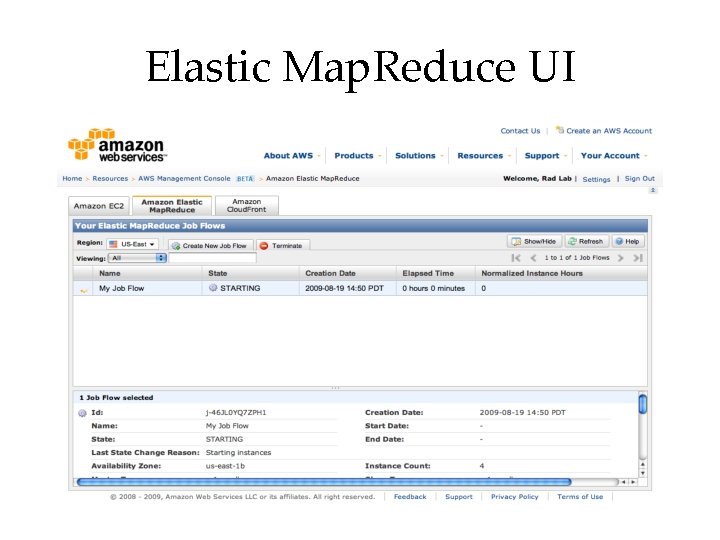This screenshot has width=720, height=540.
Task: Click the Contact Us link
Action: tap(520, 131)
